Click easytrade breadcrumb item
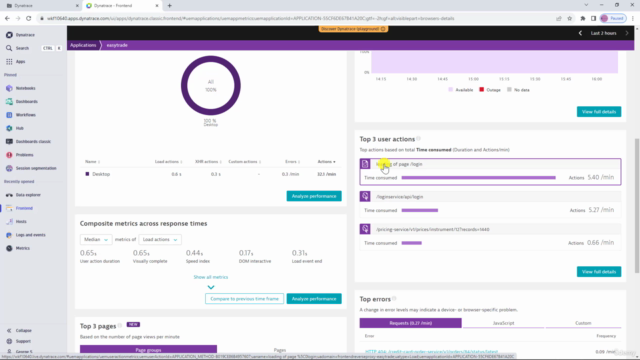640x360 pixels. pyautogui.click(x=117, y=45)
